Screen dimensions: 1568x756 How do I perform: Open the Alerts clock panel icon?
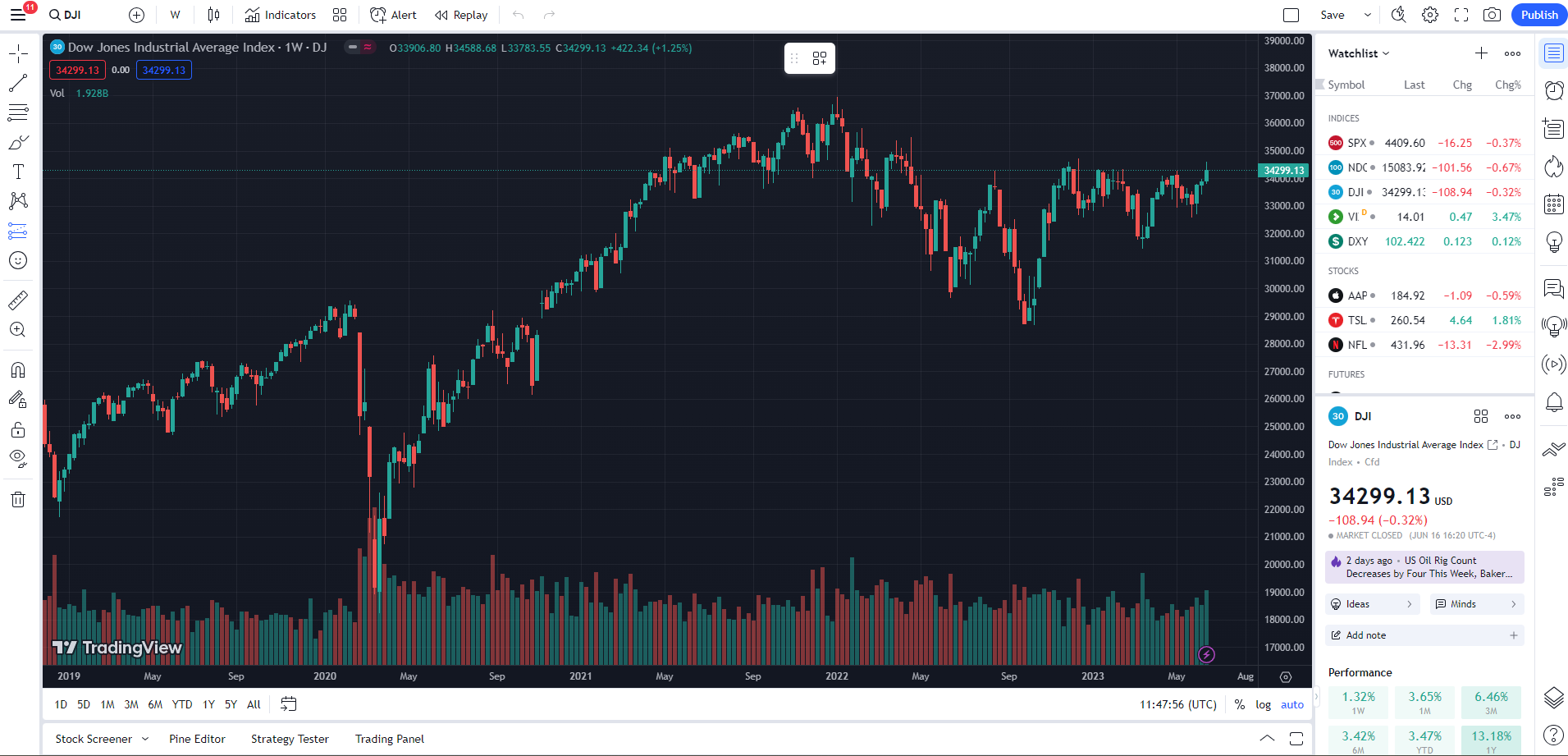1553,91
